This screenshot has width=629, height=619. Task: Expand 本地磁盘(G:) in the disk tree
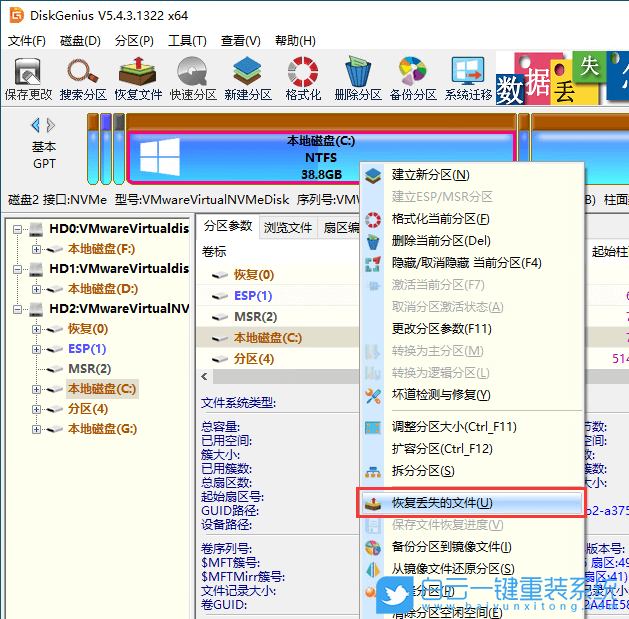[x=37, y=429]
